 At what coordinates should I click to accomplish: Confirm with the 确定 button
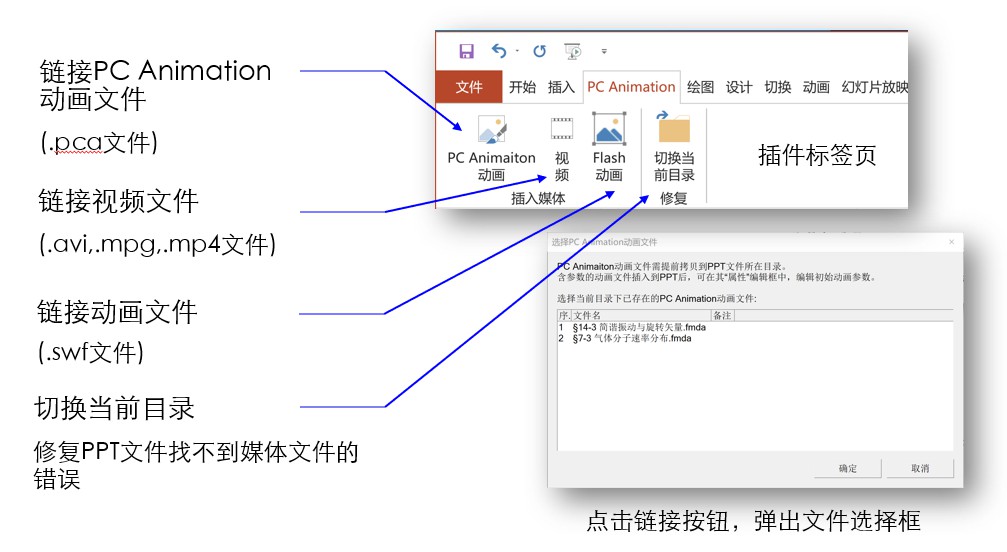tap(847, 469)
